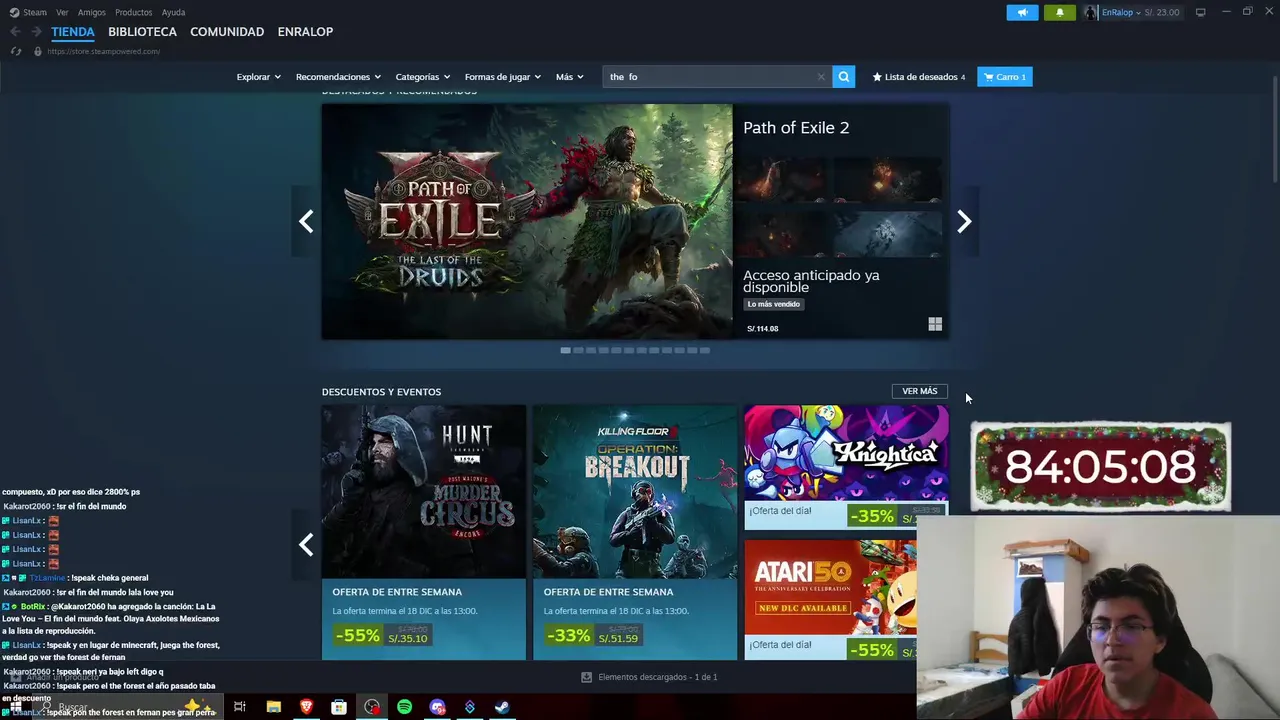
Task: Expand the Formas de jugar dropdown
Action: point(502,77)
